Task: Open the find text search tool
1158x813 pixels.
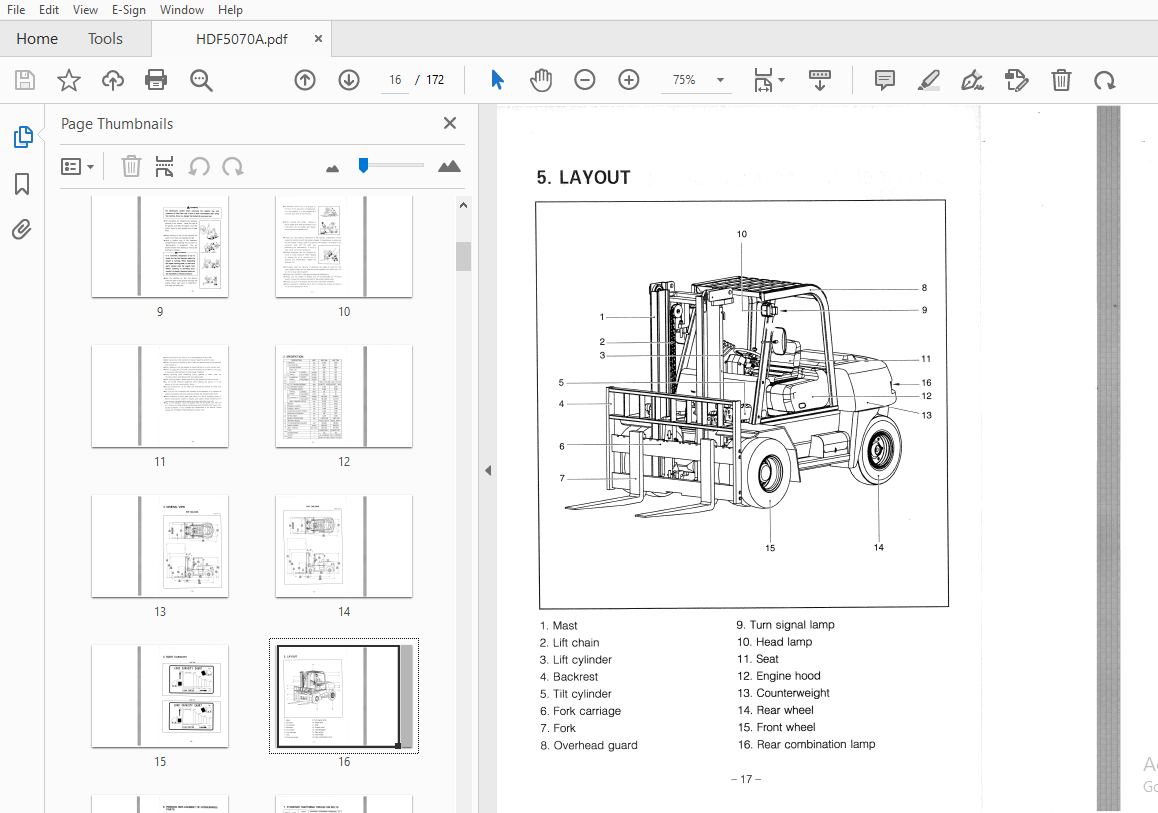Action: [x=201, y=80]
